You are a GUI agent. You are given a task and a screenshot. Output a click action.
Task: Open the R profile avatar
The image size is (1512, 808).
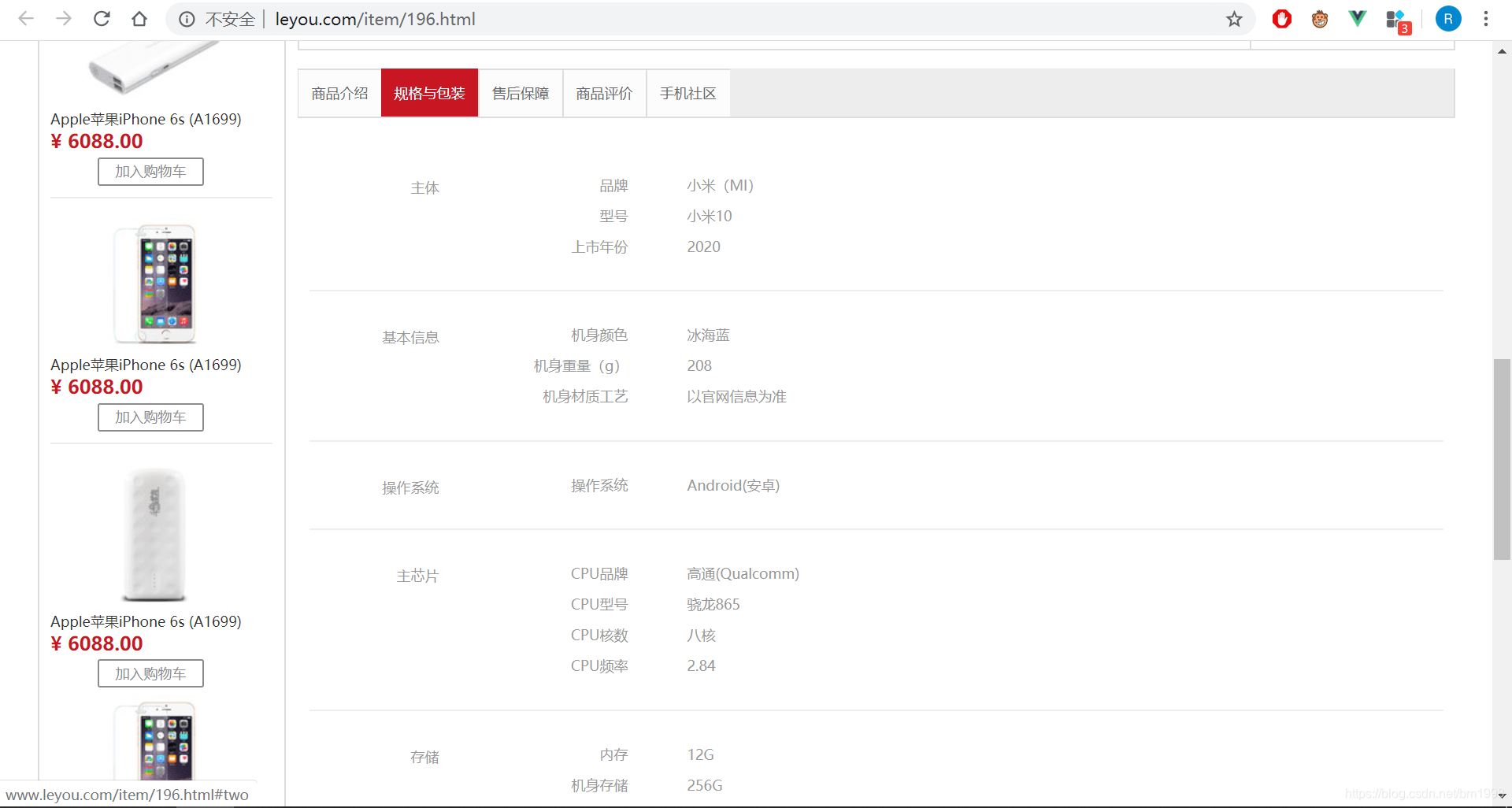(x=1448, y=19)
